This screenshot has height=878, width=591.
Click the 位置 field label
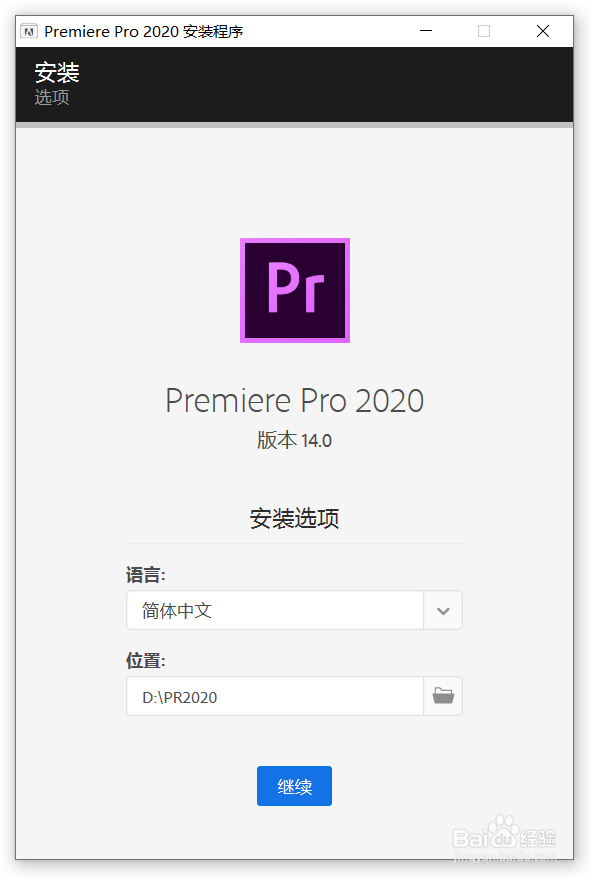point(143,660)
